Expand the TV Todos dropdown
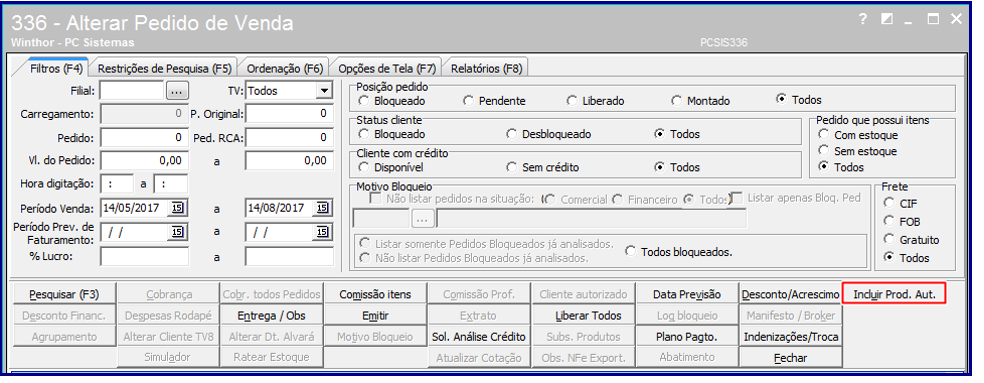The image size is (984, 383). [323, 91]
